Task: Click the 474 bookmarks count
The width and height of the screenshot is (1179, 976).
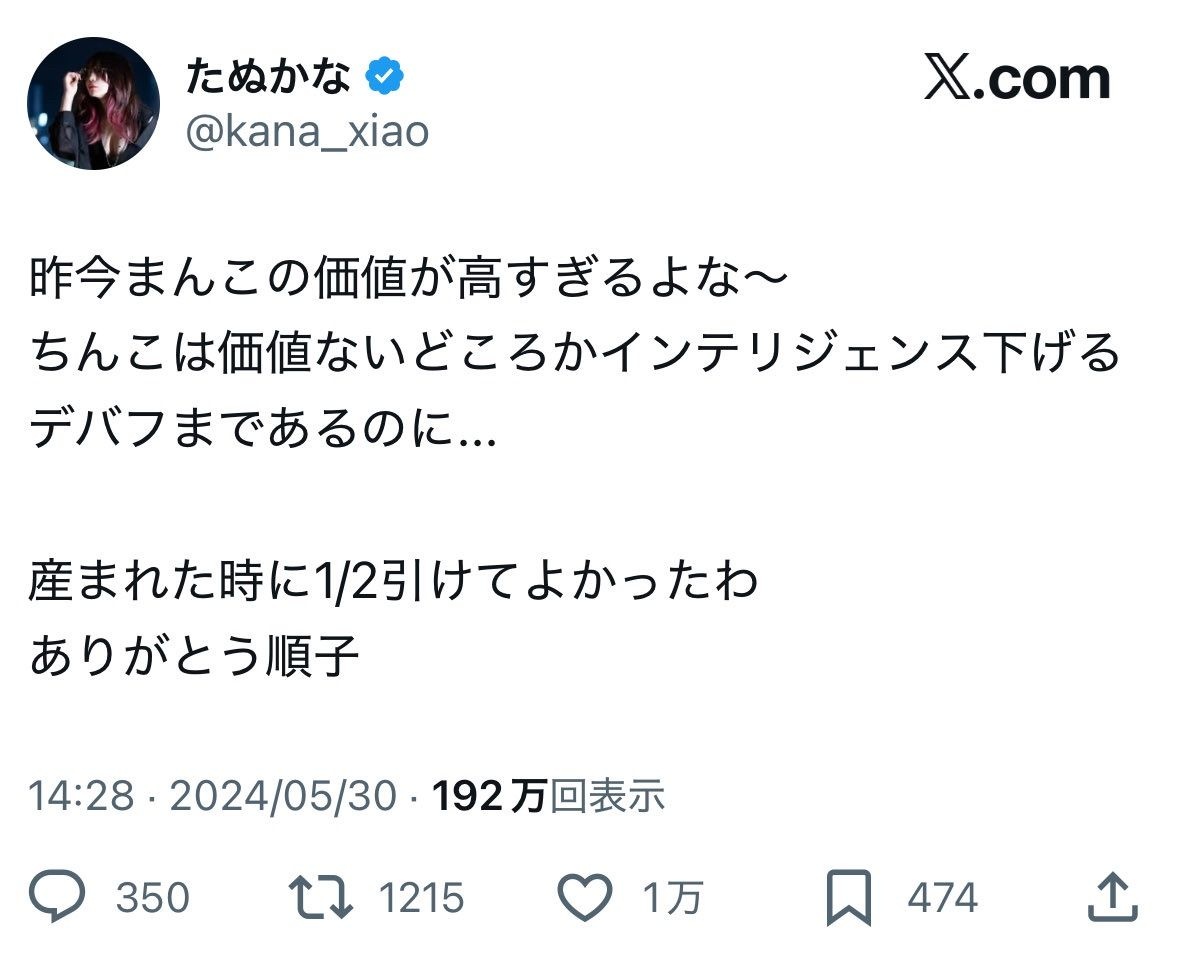Action: pyautogui.click(x=942, y=898)
